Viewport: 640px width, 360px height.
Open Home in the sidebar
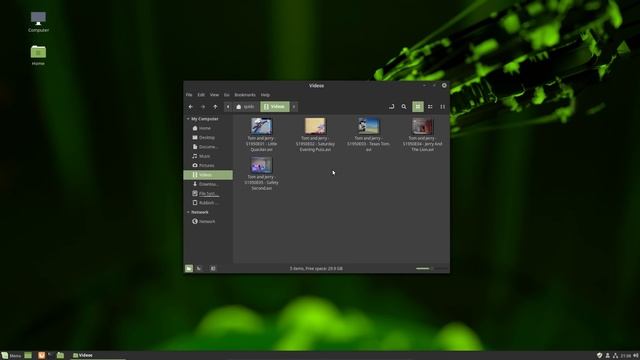208,128
